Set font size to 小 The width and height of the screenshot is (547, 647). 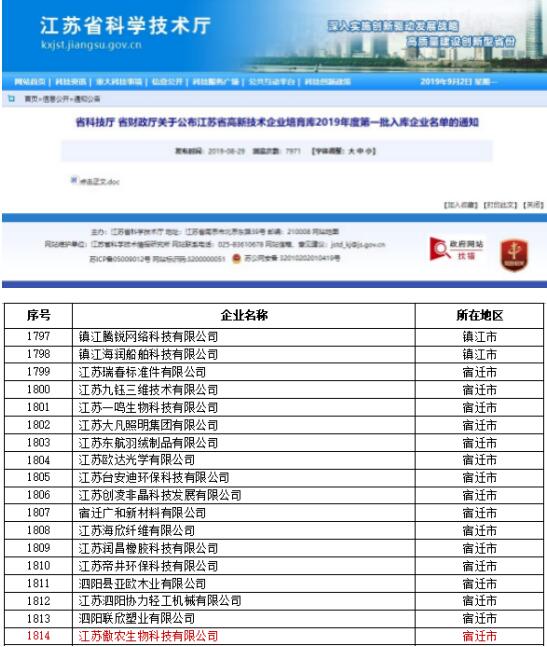click(368, 151)
